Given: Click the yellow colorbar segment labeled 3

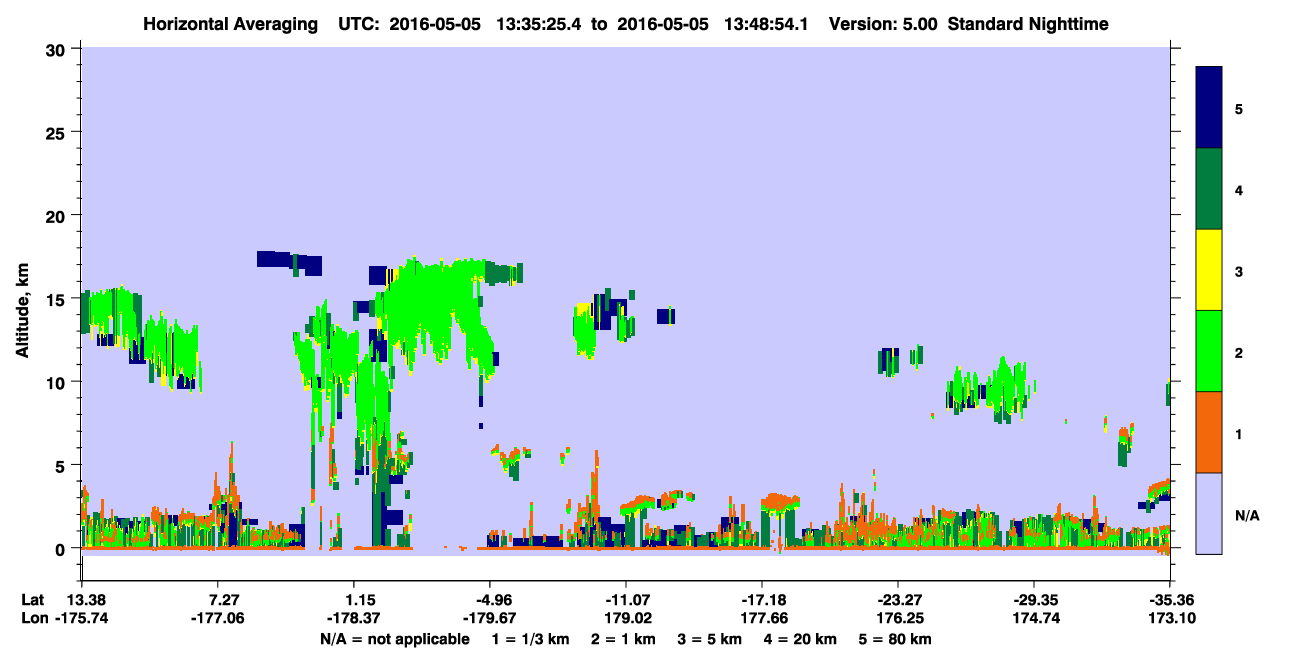Looking at the screenshot, I should point(1209,270).
